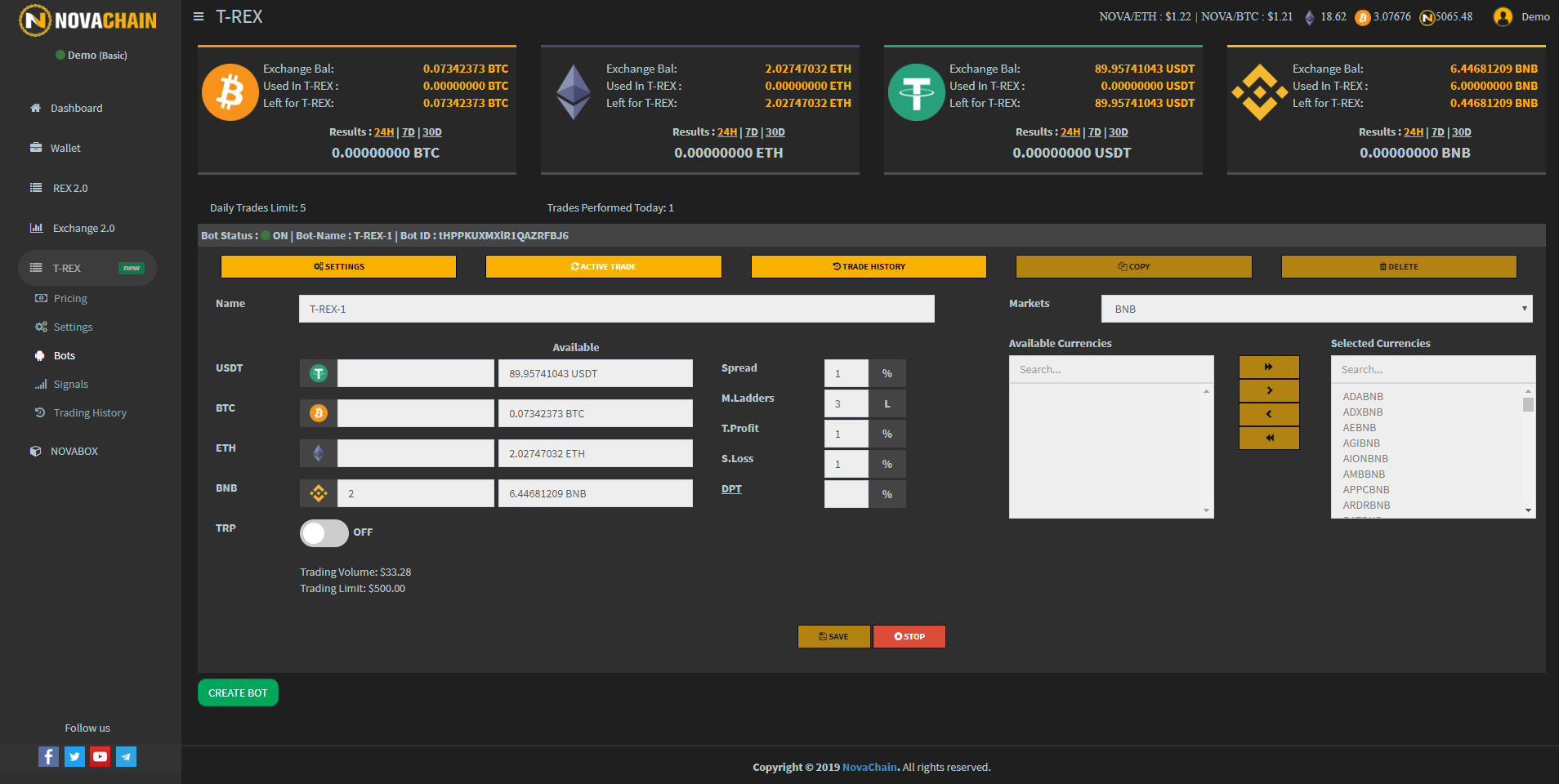
Task: Click the Bitcoin icon in BTC row
Action: 319,413
